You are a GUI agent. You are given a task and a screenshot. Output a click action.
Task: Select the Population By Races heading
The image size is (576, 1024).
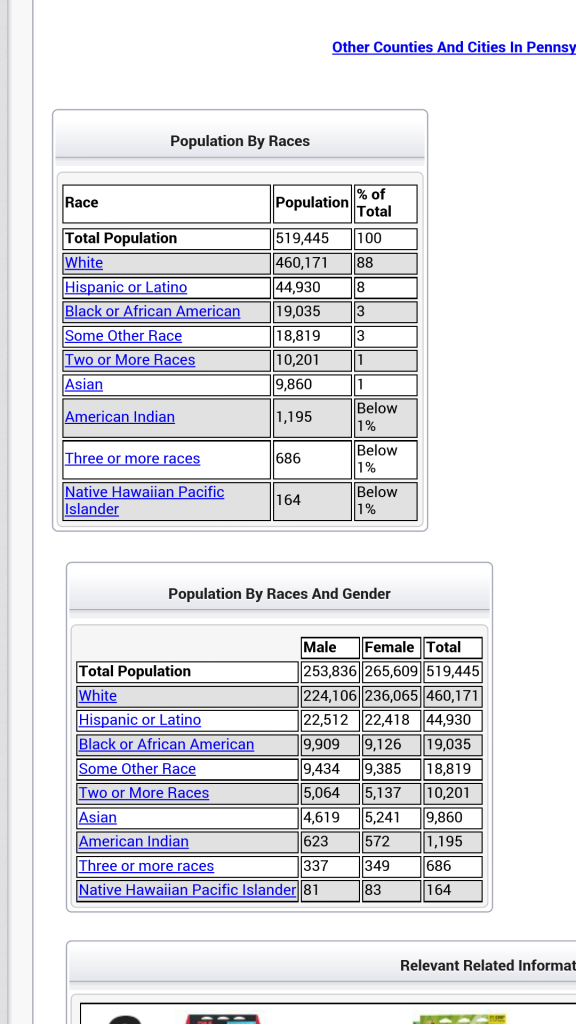(x=240, y=141)
